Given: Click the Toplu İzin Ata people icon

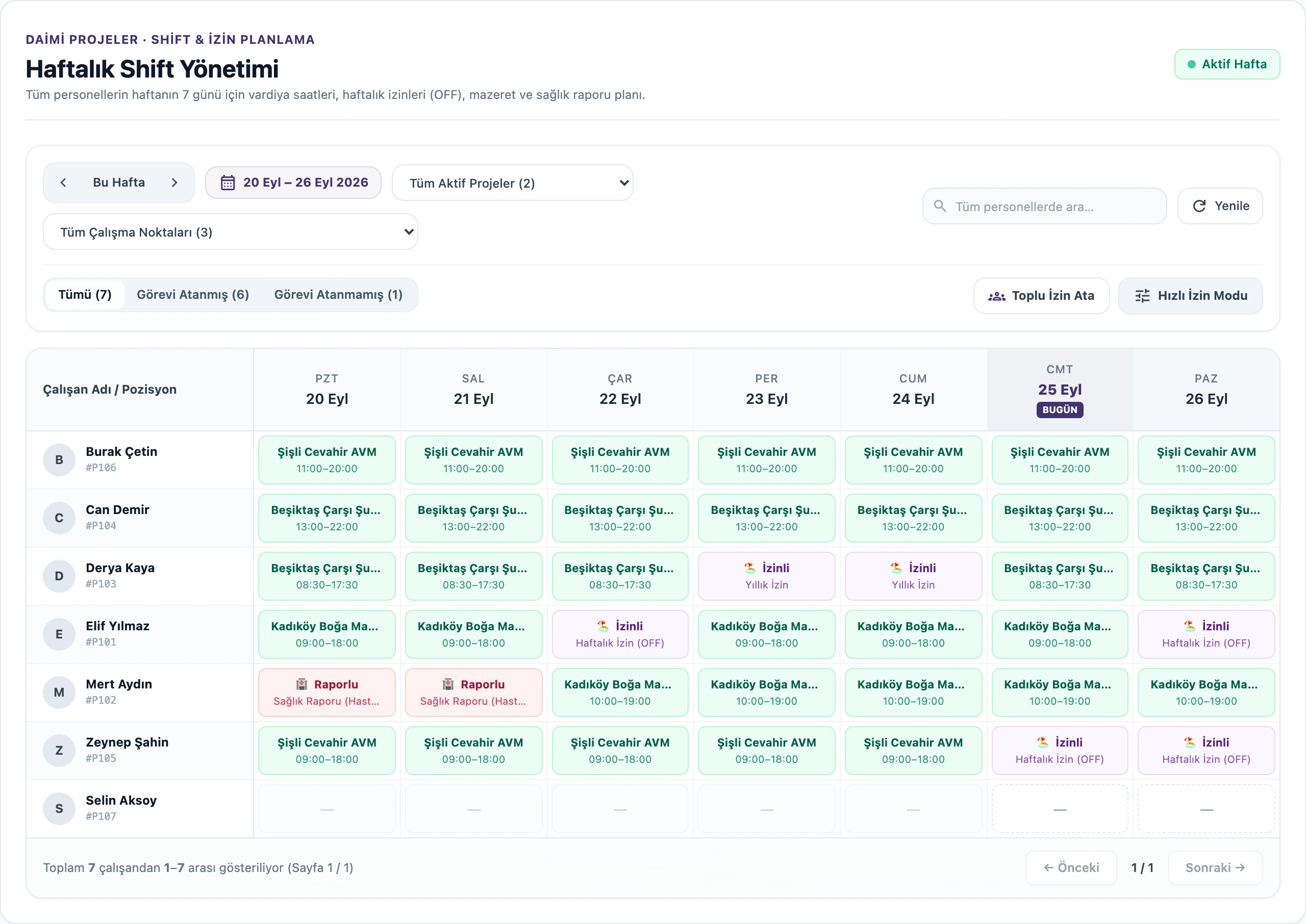Looking at the screenshot, I should click(x=996, y=296).
